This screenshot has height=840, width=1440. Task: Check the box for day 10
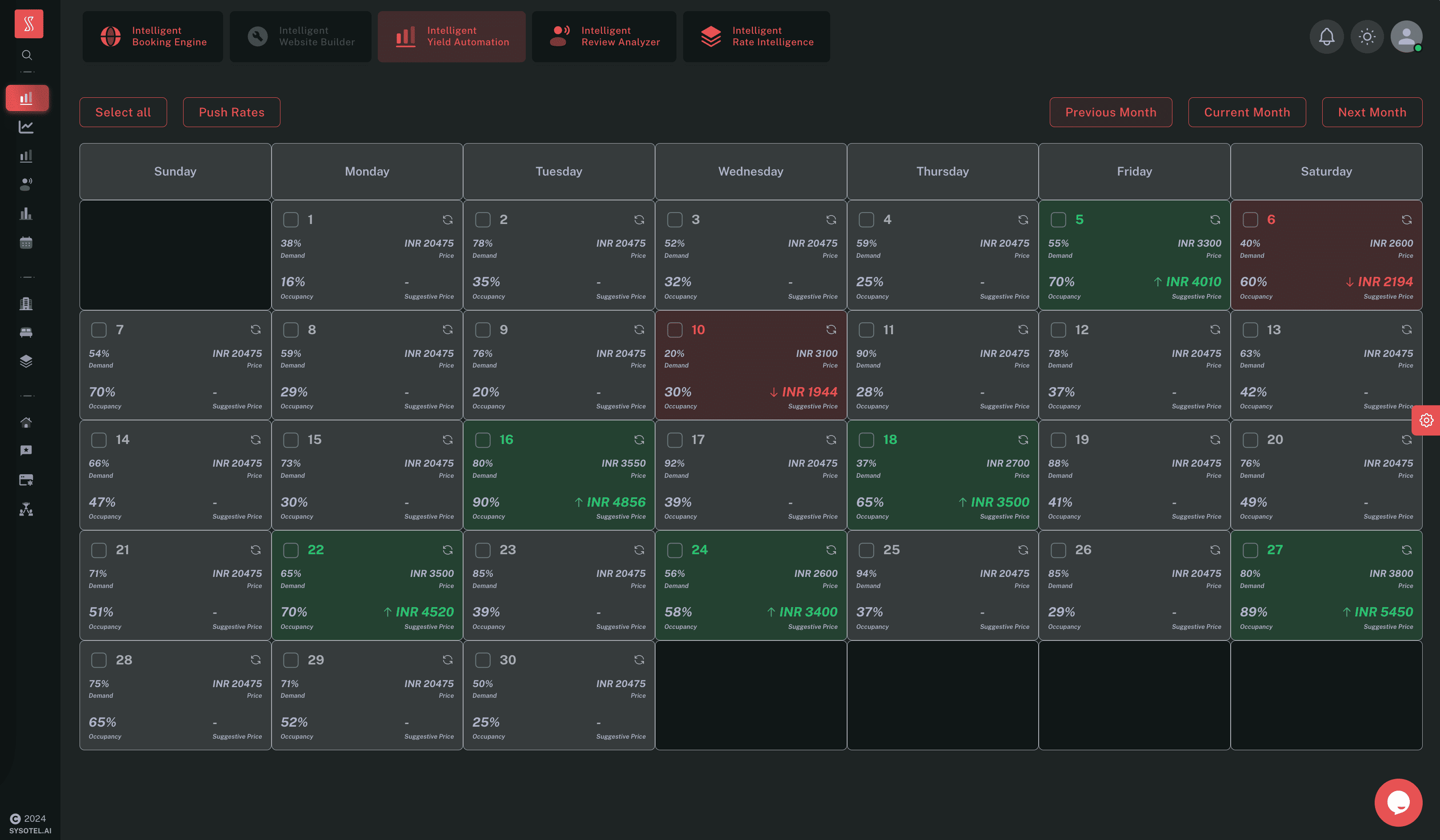[x=675, y=330]
